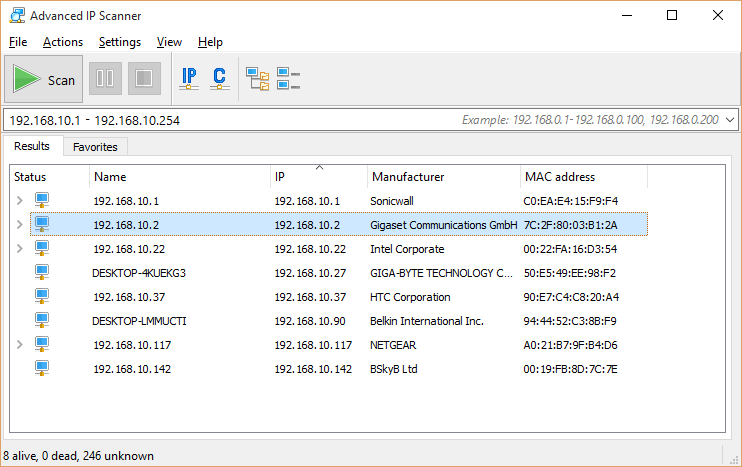742x467 pixels.
Task: Click the Intel Corporate manufacturer cell
Action: coord(407,249)
